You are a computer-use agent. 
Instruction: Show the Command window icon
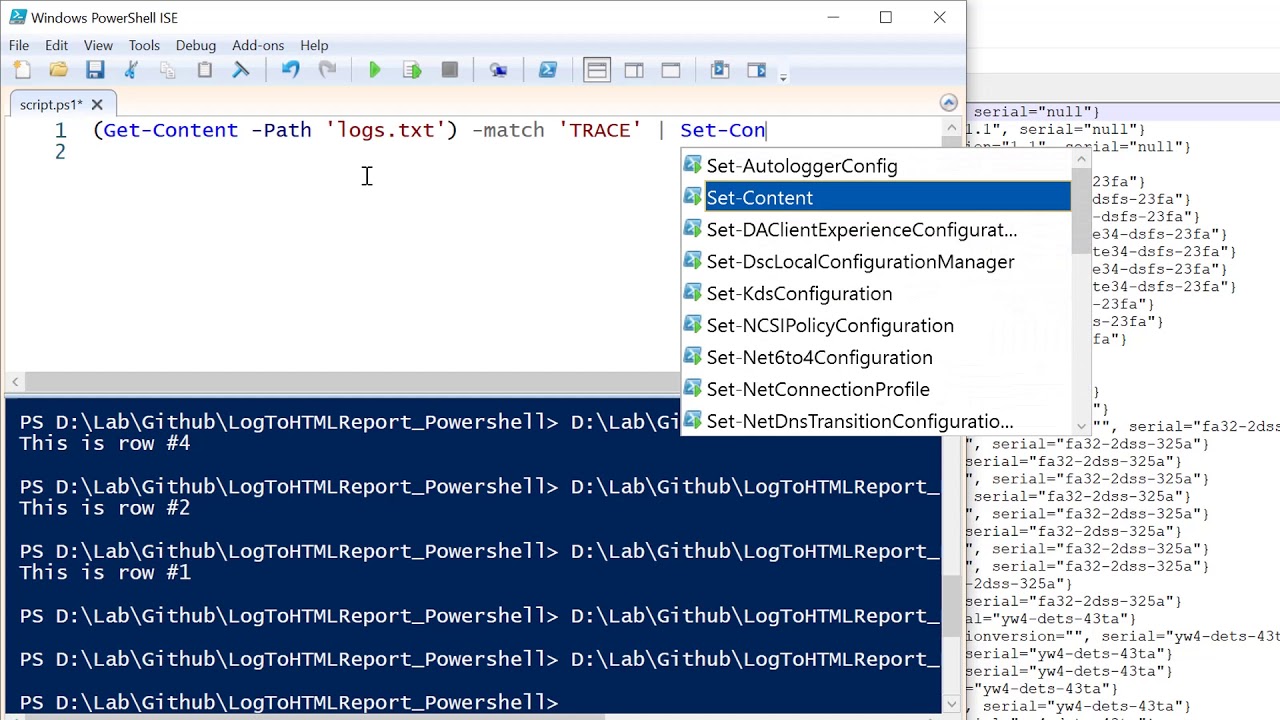720,70
